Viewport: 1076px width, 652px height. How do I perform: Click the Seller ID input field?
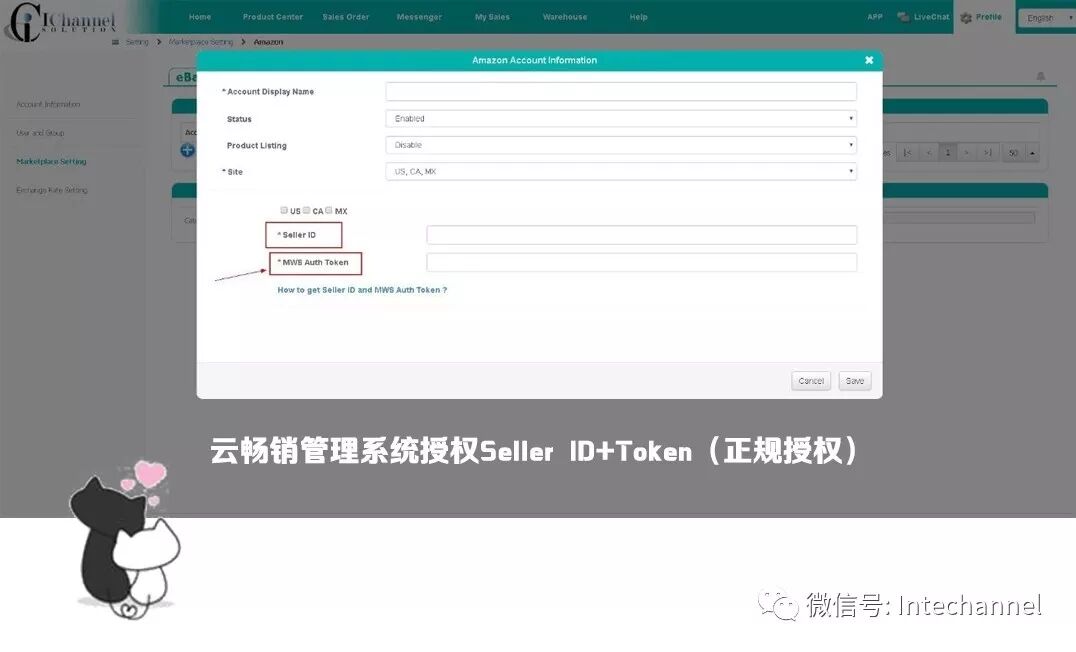click(642, 235)
